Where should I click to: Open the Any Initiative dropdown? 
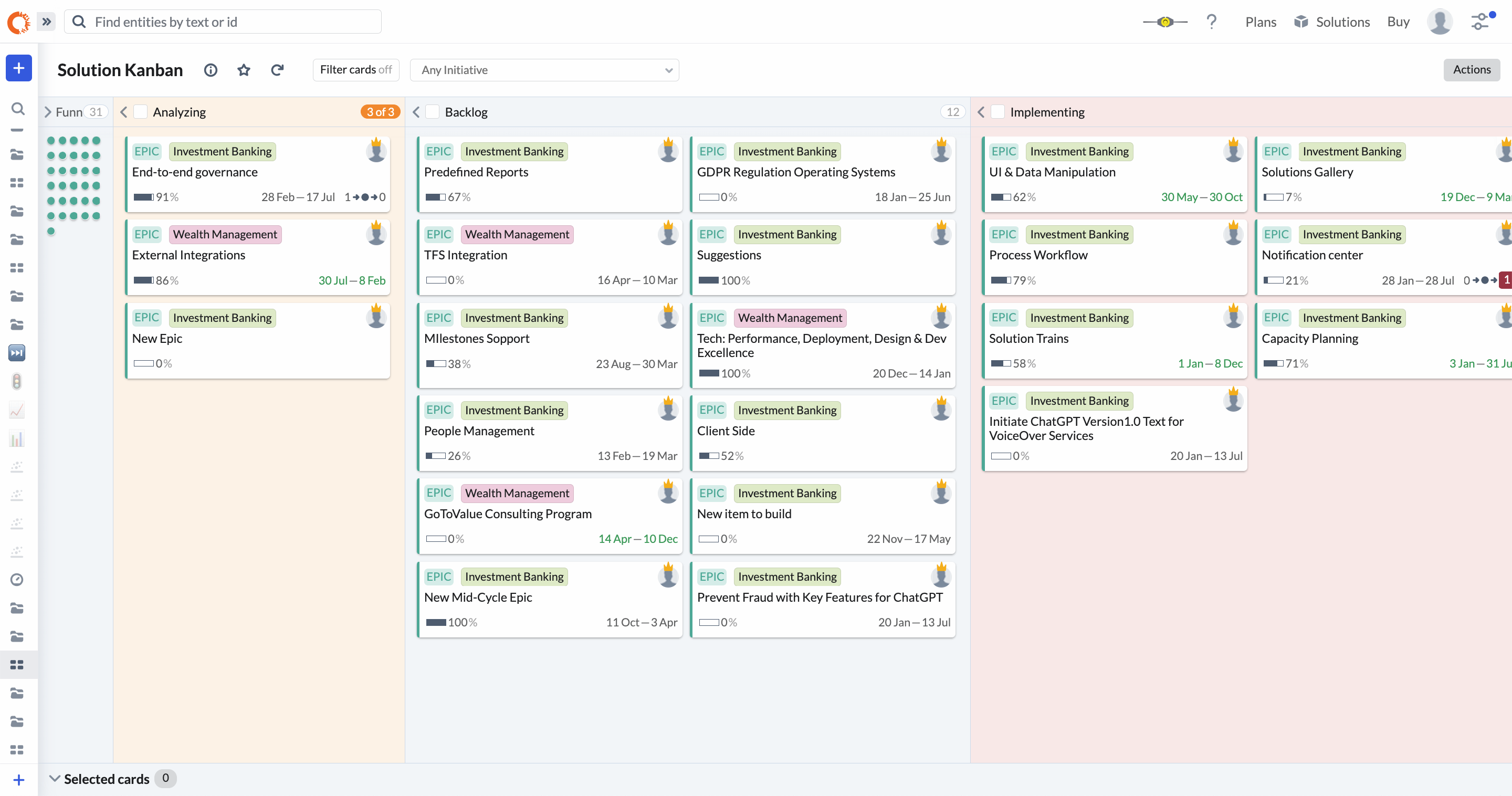[544, 70]
